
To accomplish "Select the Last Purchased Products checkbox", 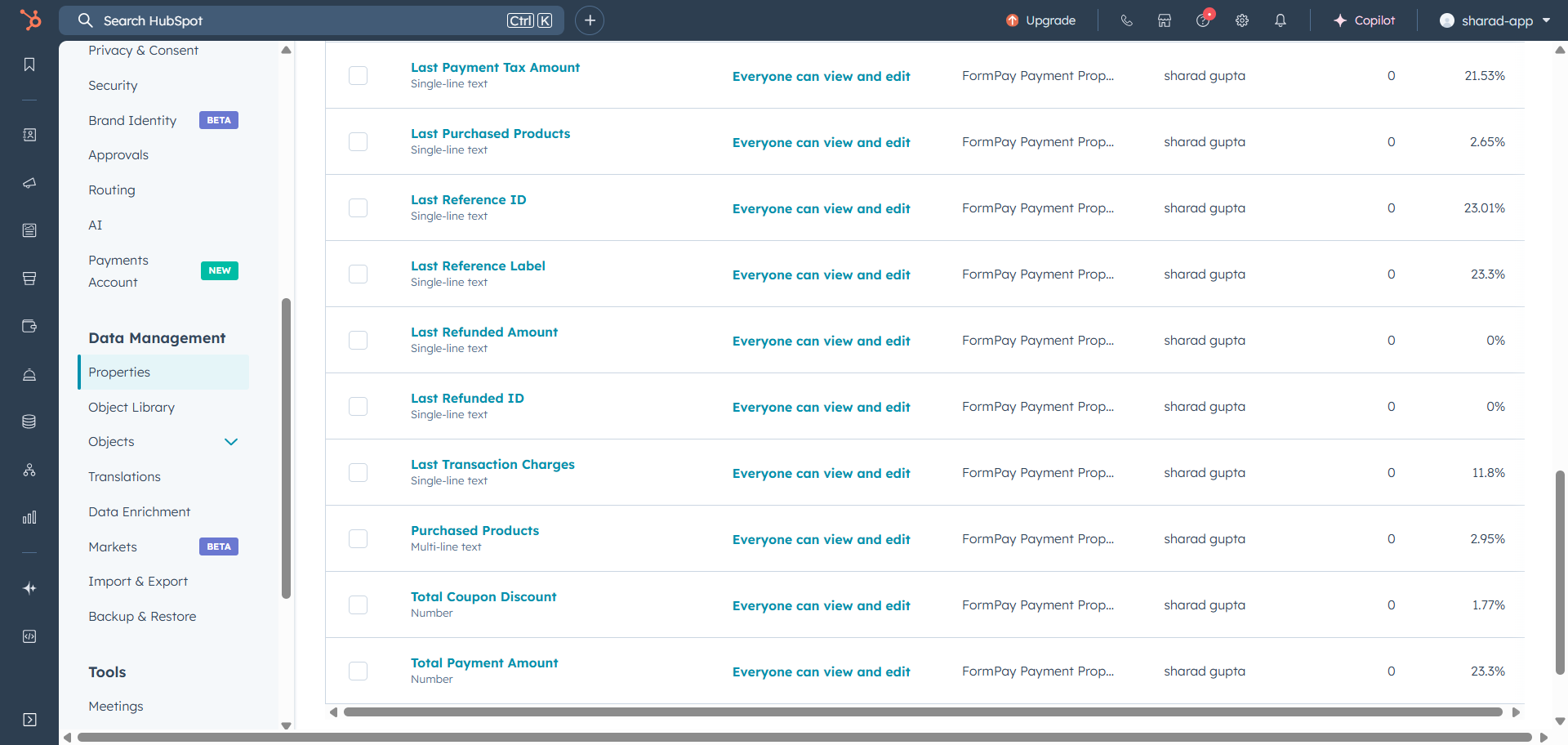I will pos(358,141).
